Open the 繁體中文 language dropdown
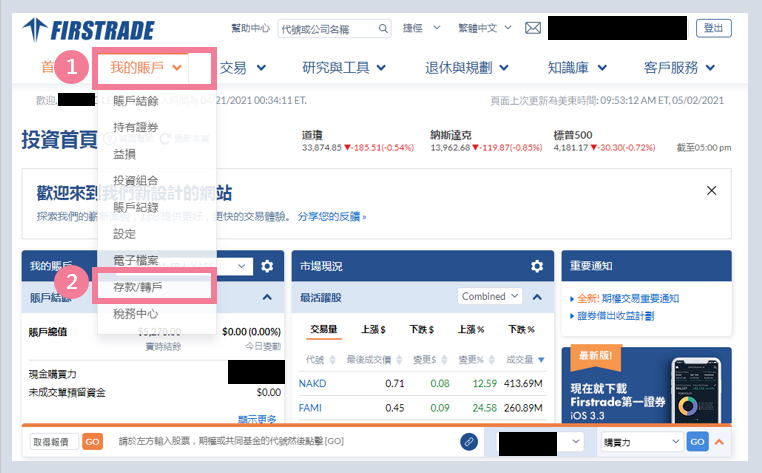This screenshot has width=762, height=473. [485, 28]
